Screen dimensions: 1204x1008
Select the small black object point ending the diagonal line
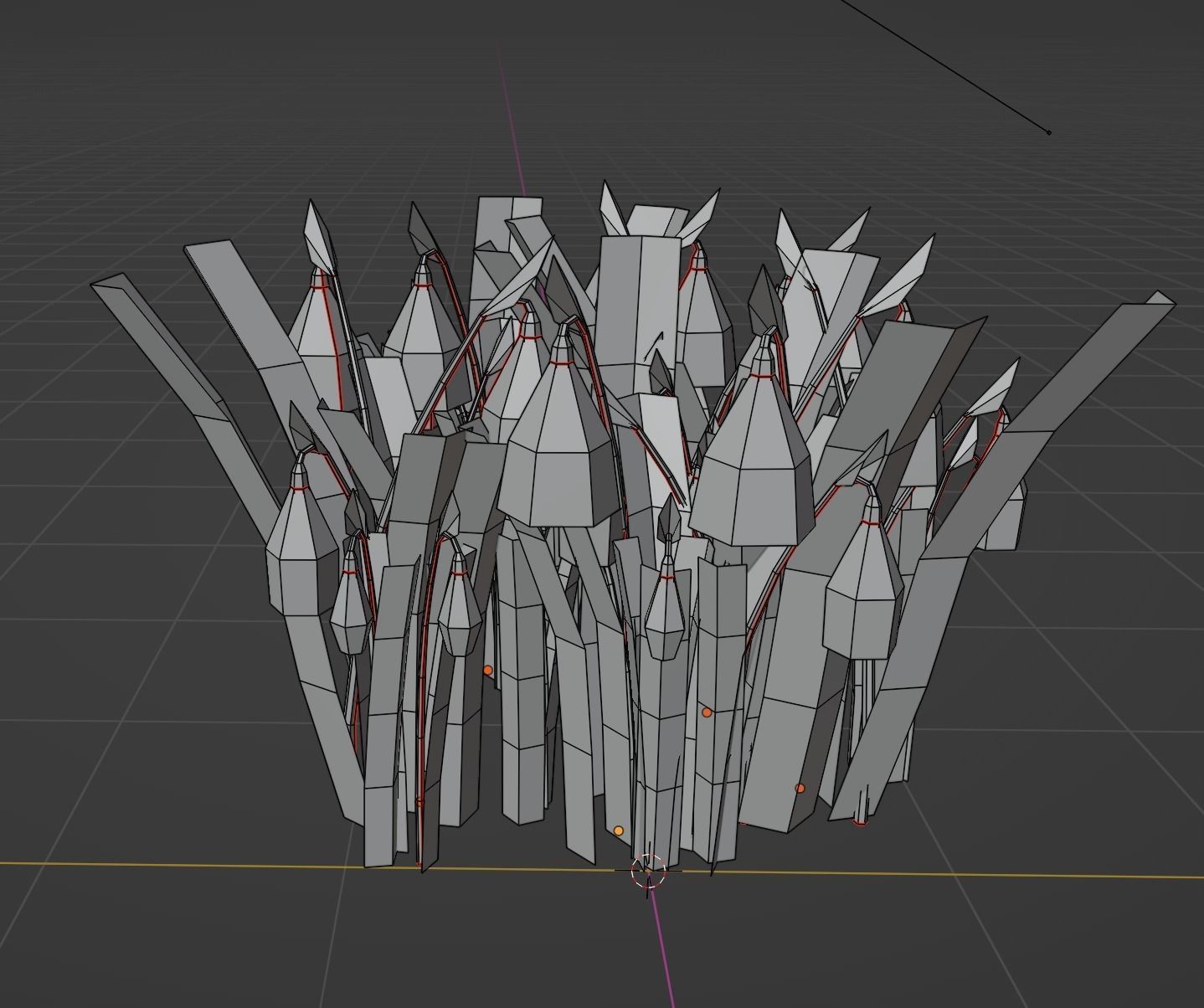tap(1049, 132)
